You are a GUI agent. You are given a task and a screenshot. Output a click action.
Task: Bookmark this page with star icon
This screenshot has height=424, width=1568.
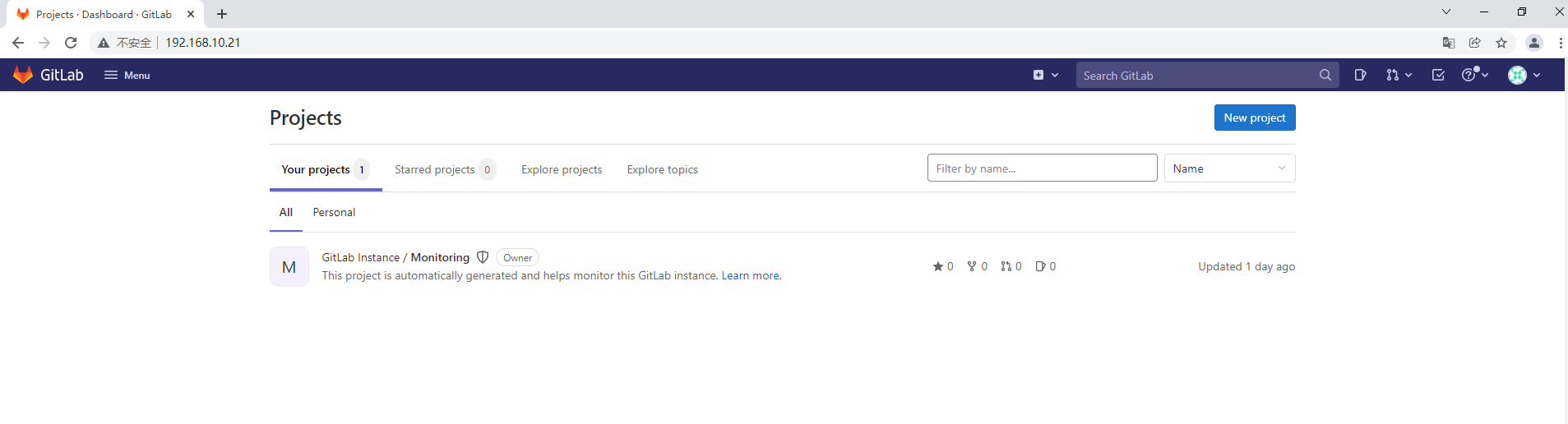(1501, 43)
